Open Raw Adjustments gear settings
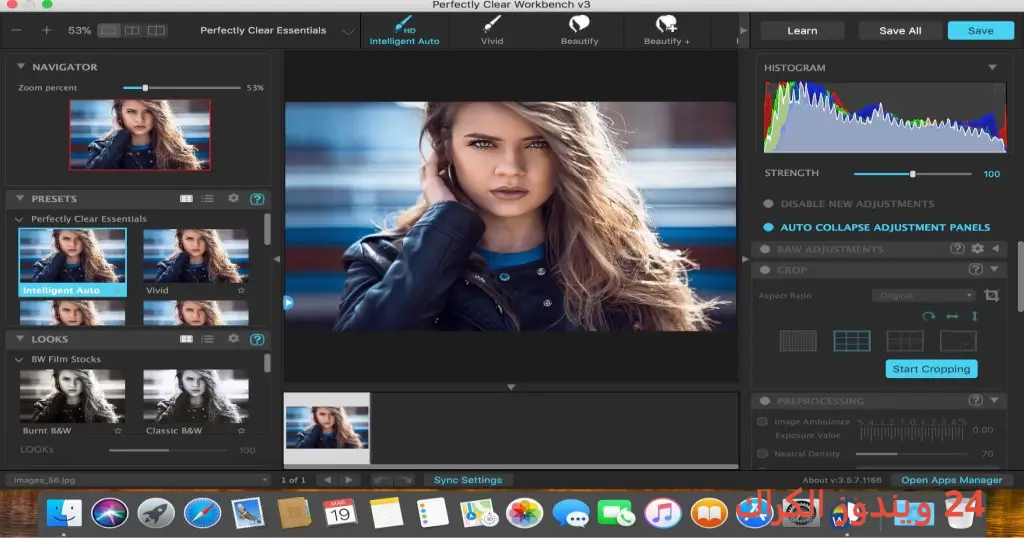Viewport: 1024px width, 538px height. coord(978,248)
